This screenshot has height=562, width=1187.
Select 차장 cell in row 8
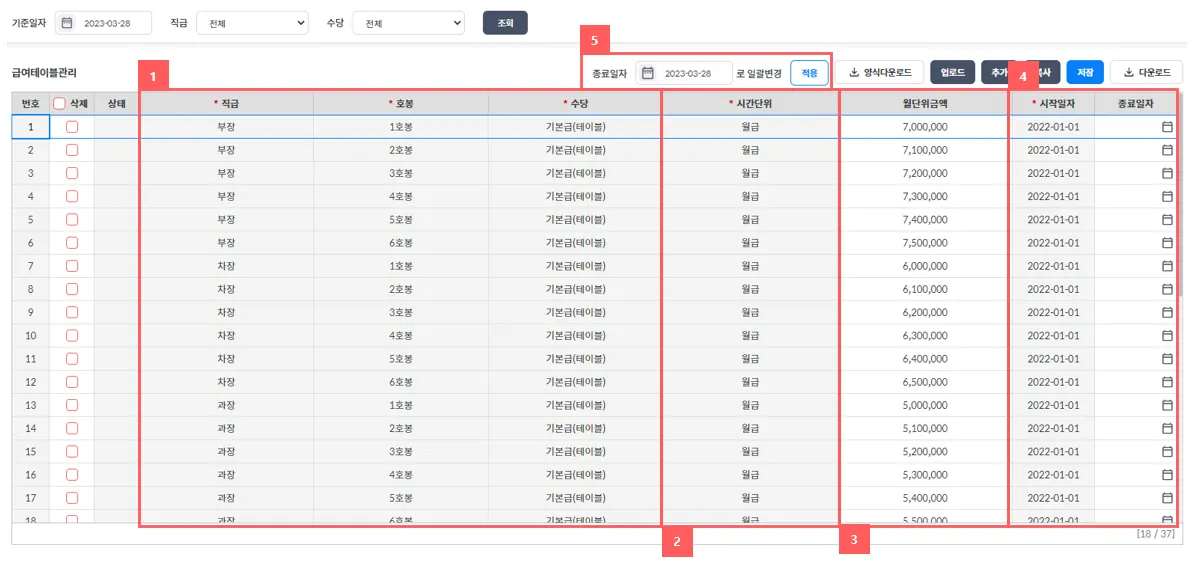[x=226, y=289]
